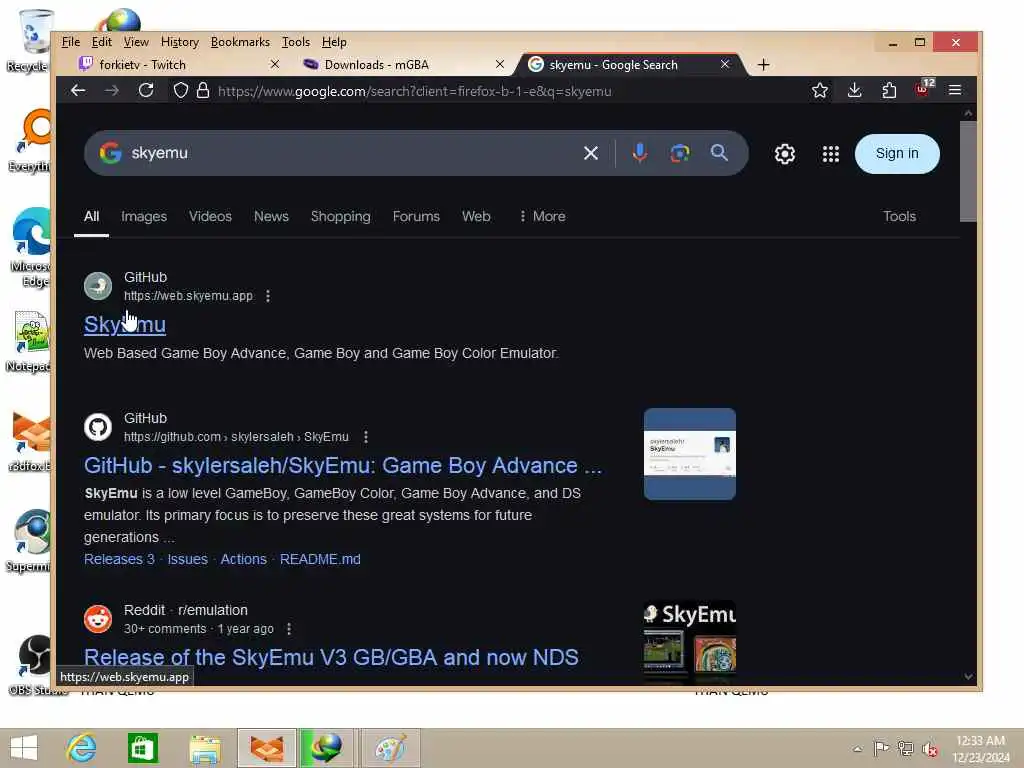1024x768 pixels.
Task: Open the tracking protection shield icon
Action: [x=181, y=90]
